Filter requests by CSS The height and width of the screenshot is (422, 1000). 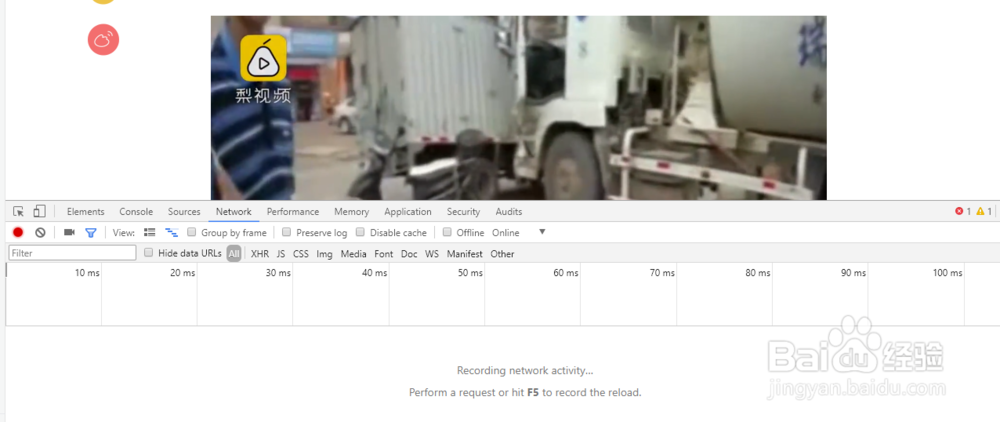pos(301,254)
